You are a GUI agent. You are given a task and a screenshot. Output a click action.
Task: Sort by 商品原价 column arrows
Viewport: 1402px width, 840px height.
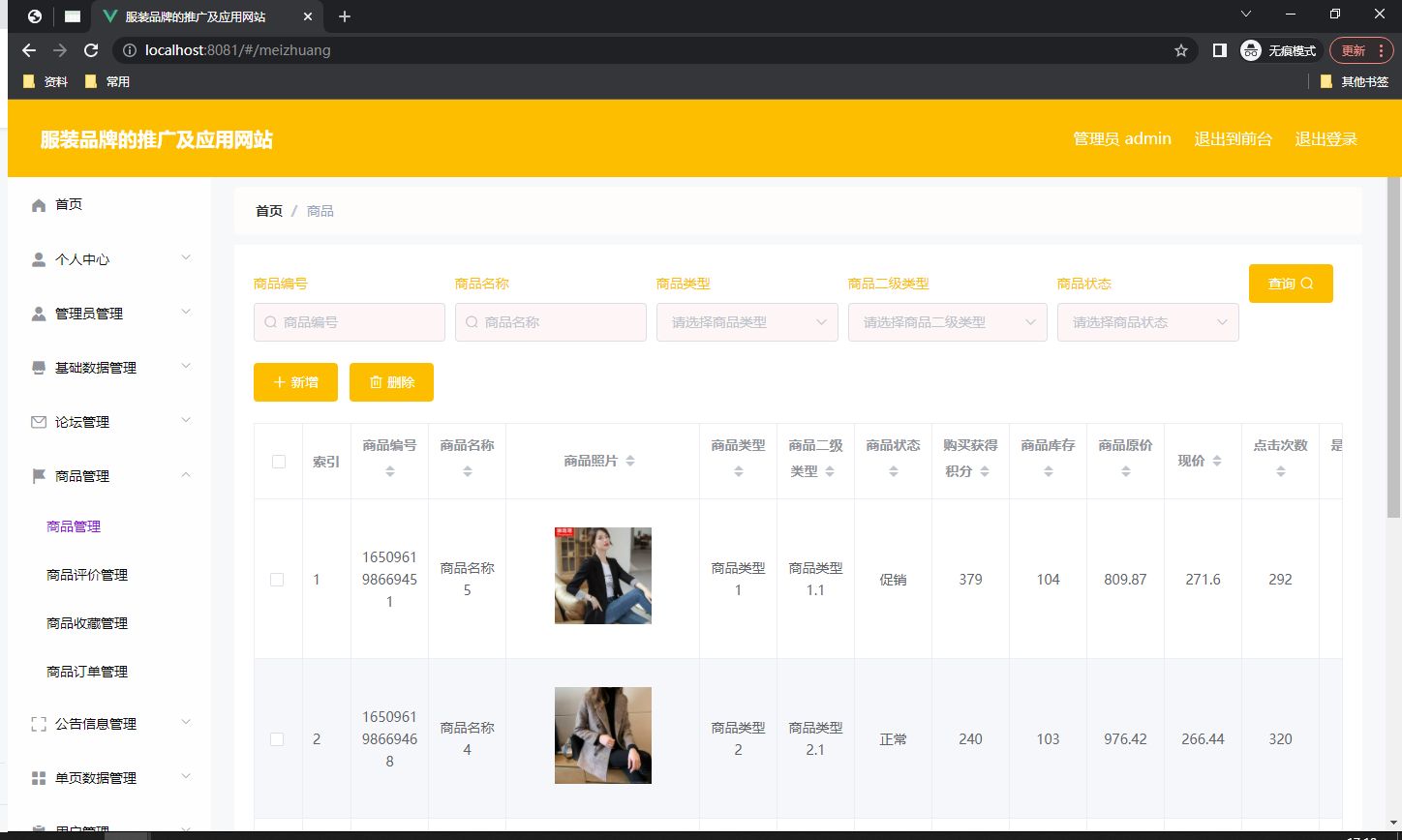(x=1126, y=471)
